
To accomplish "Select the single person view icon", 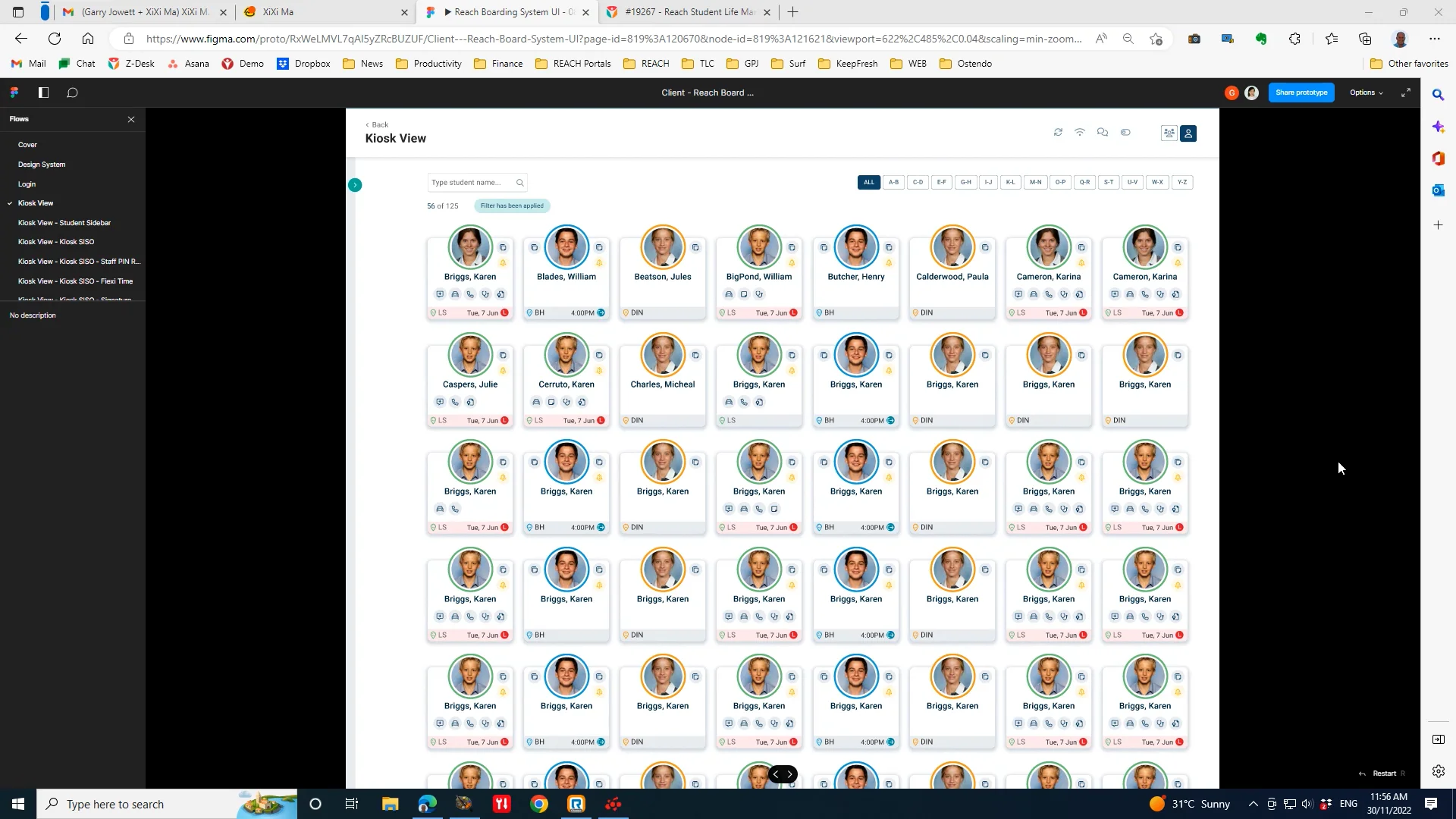I will (1188, 133).
